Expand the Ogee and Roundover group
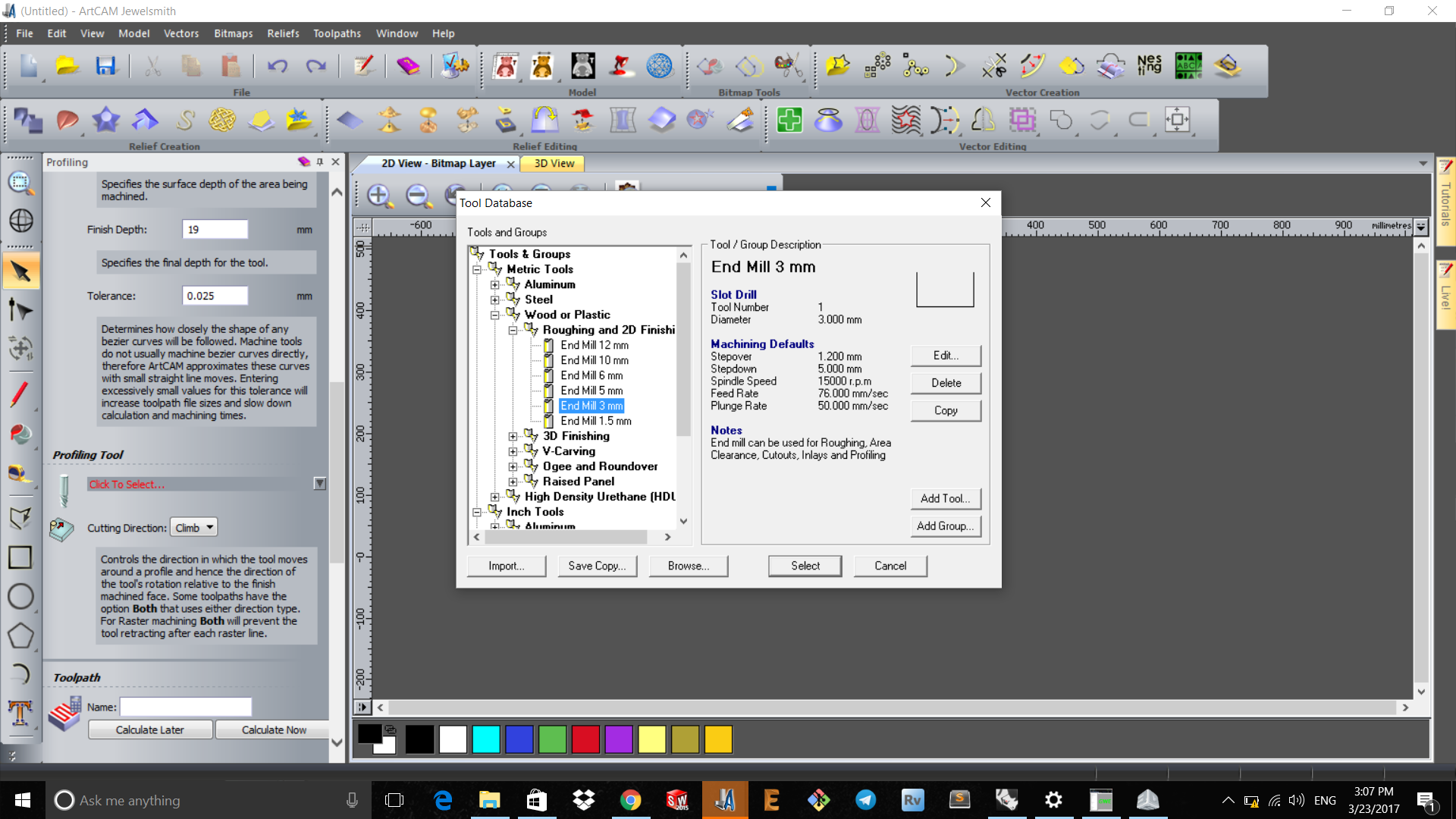Image resolution: width=1456 pixels, height=819 pixels. tap(513, 466)
